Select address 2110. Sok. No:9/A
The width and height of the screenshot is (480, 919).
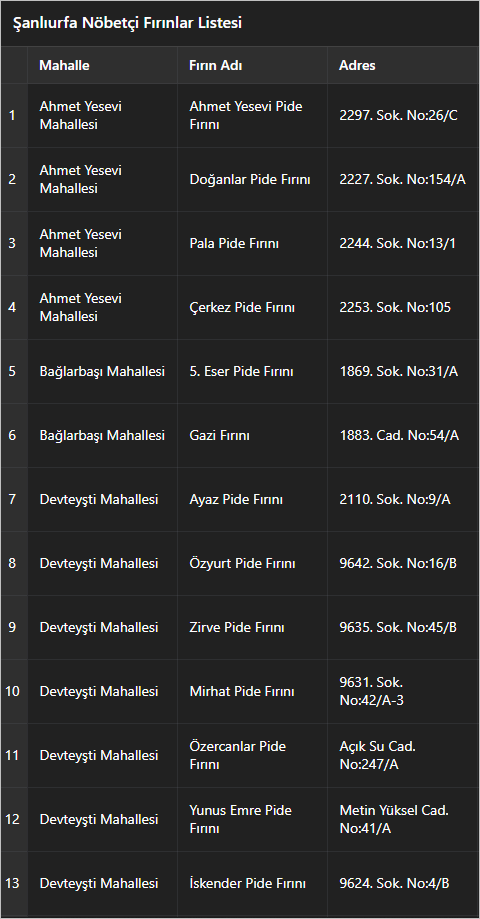395,499
